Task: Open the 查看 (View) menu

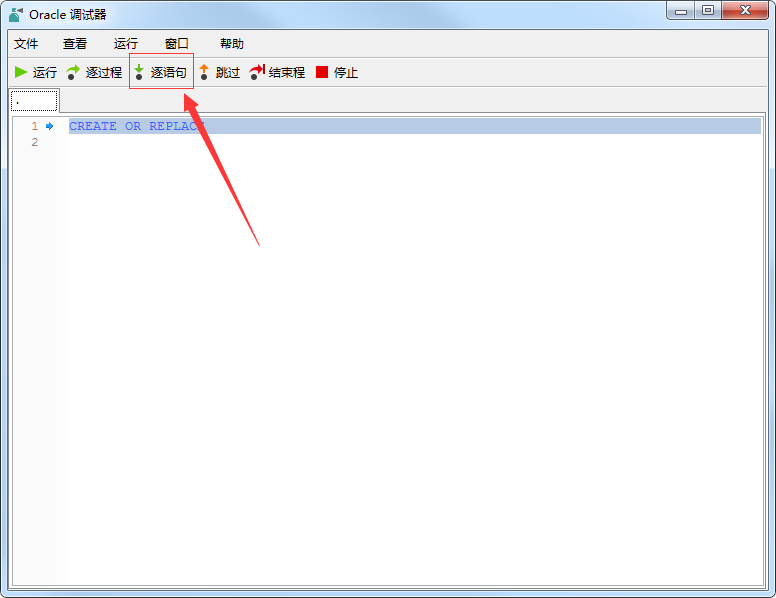Action: (x=75, y=44)
